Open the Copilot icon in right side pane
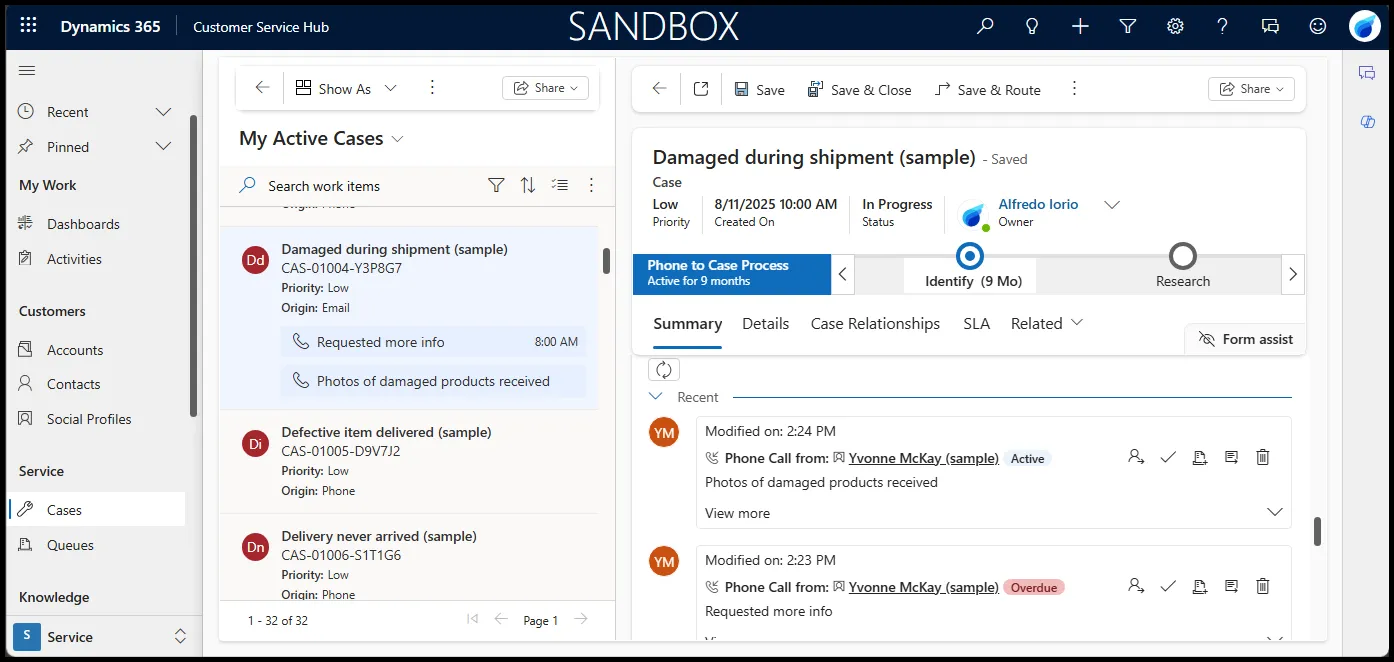 coord(1367,121)
